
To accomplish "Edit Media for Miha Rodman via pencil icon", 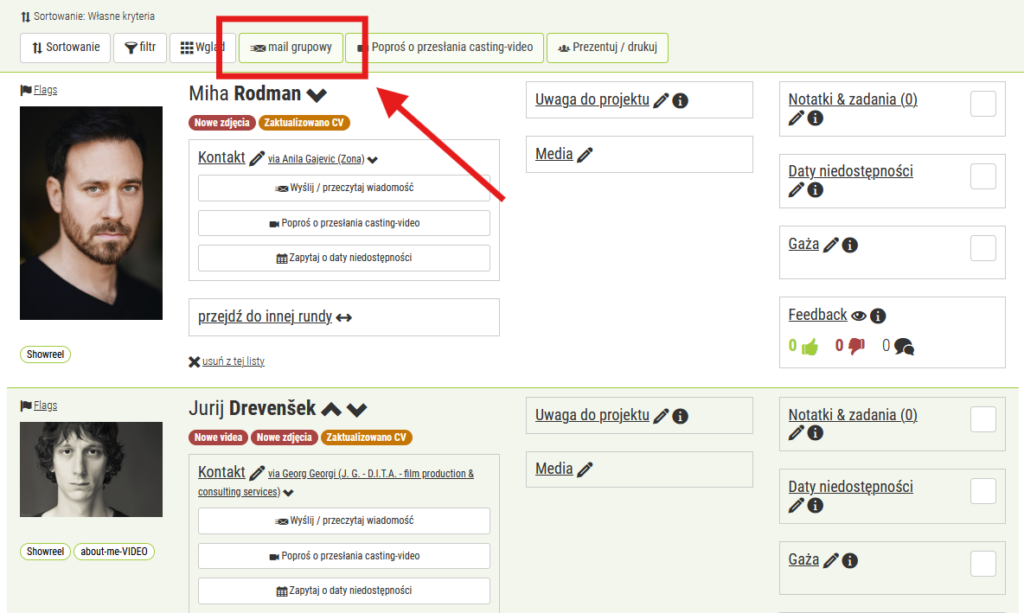I will point(585,155).
